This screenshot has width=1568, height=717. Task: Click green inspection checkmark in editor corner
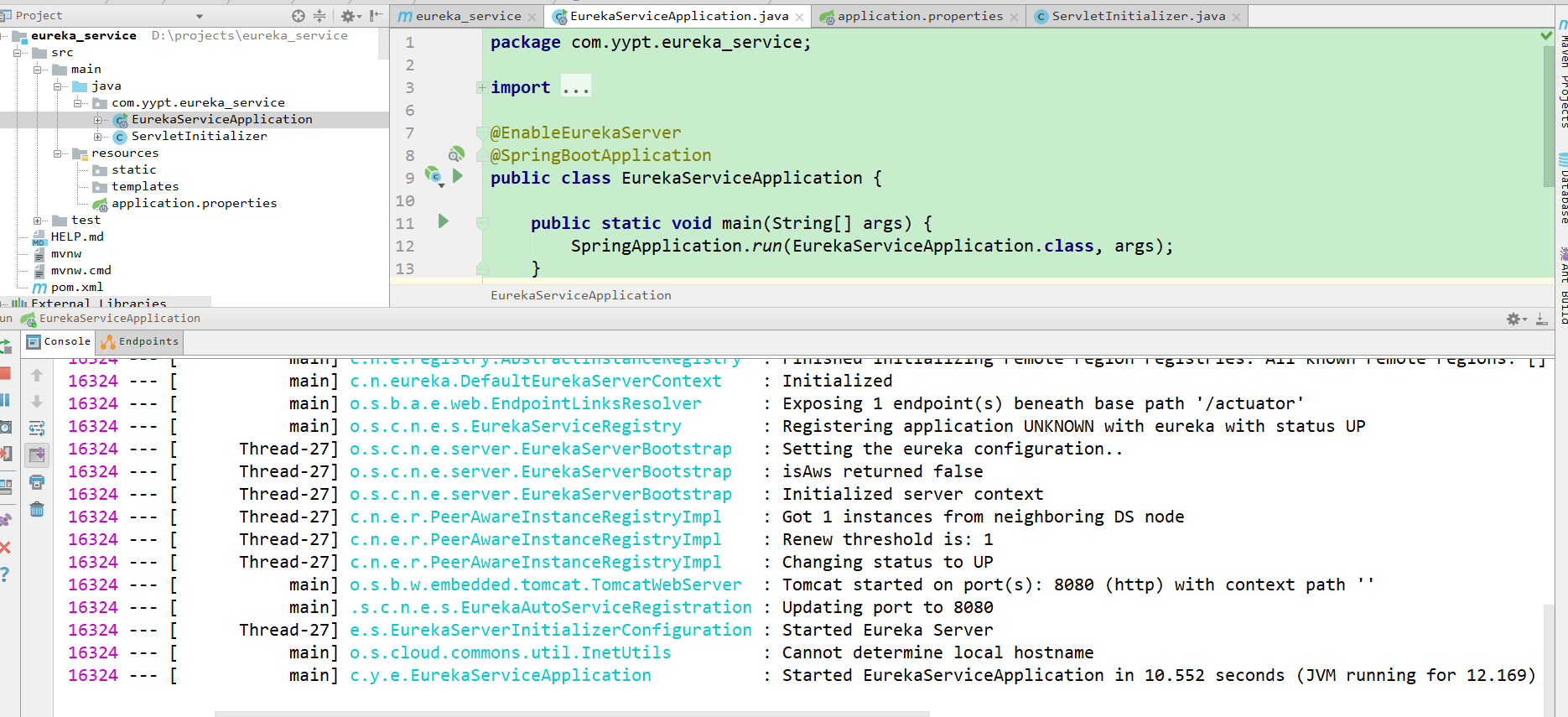pos(1546,35)
